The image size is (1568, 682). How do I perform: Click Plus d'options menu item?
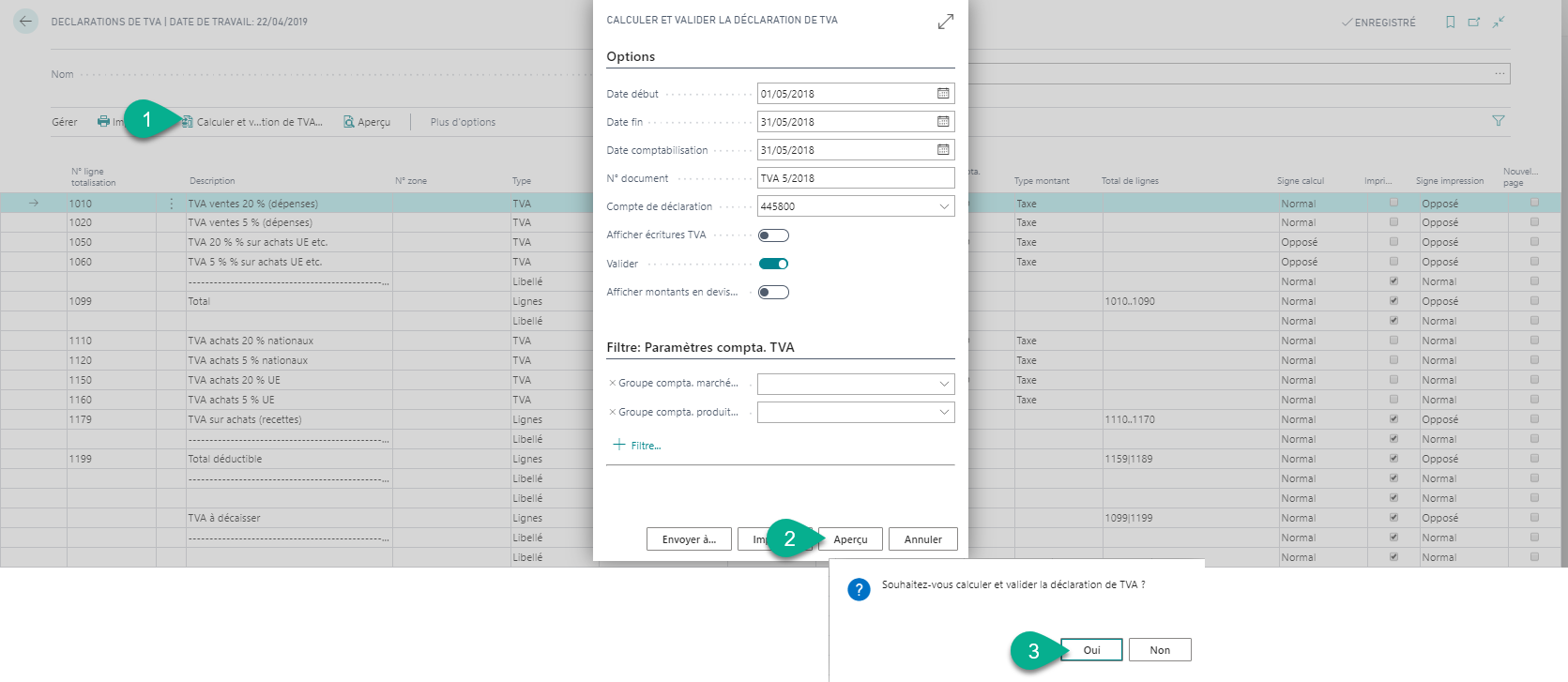463,122
